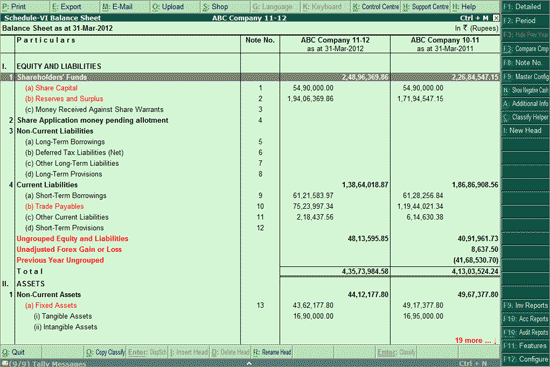Open Classify Helper from side panel
Screen dimensions: 550x367
coord(525,117)
